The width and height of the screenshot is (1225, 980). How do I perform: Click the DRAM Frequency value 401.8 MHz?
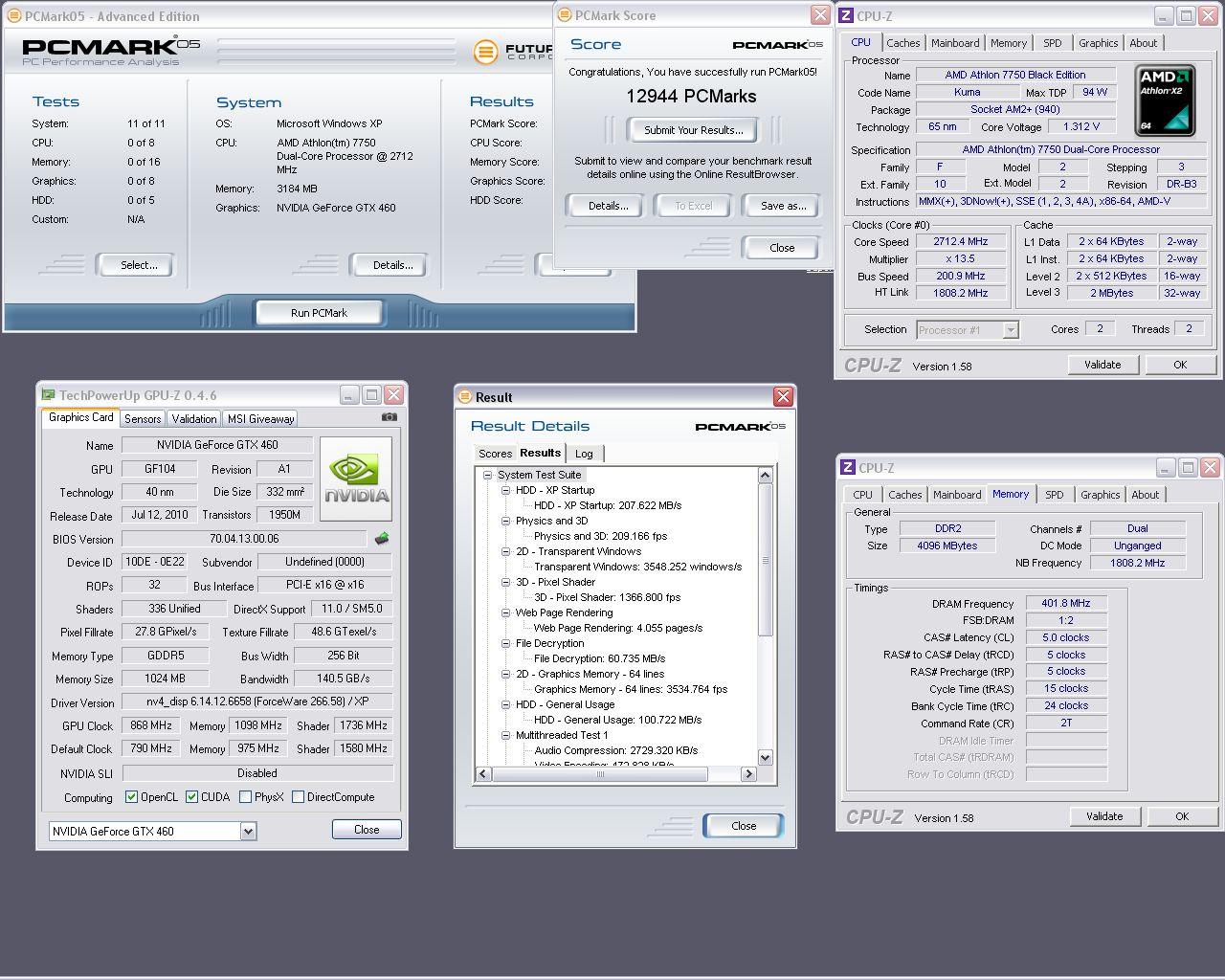(1066, 604)
